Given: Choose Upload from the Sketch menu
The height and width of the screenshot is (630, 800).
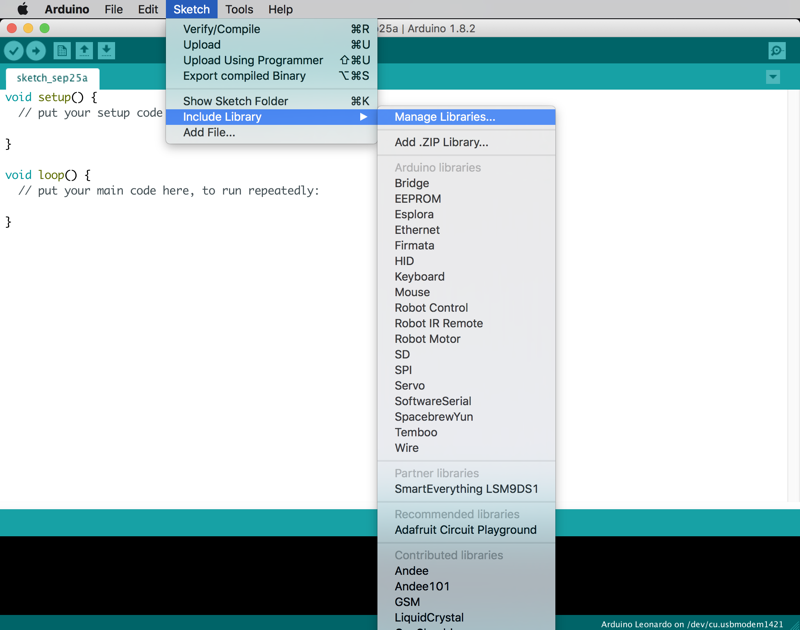Looking at the screenshot, I should click(271, 45).
